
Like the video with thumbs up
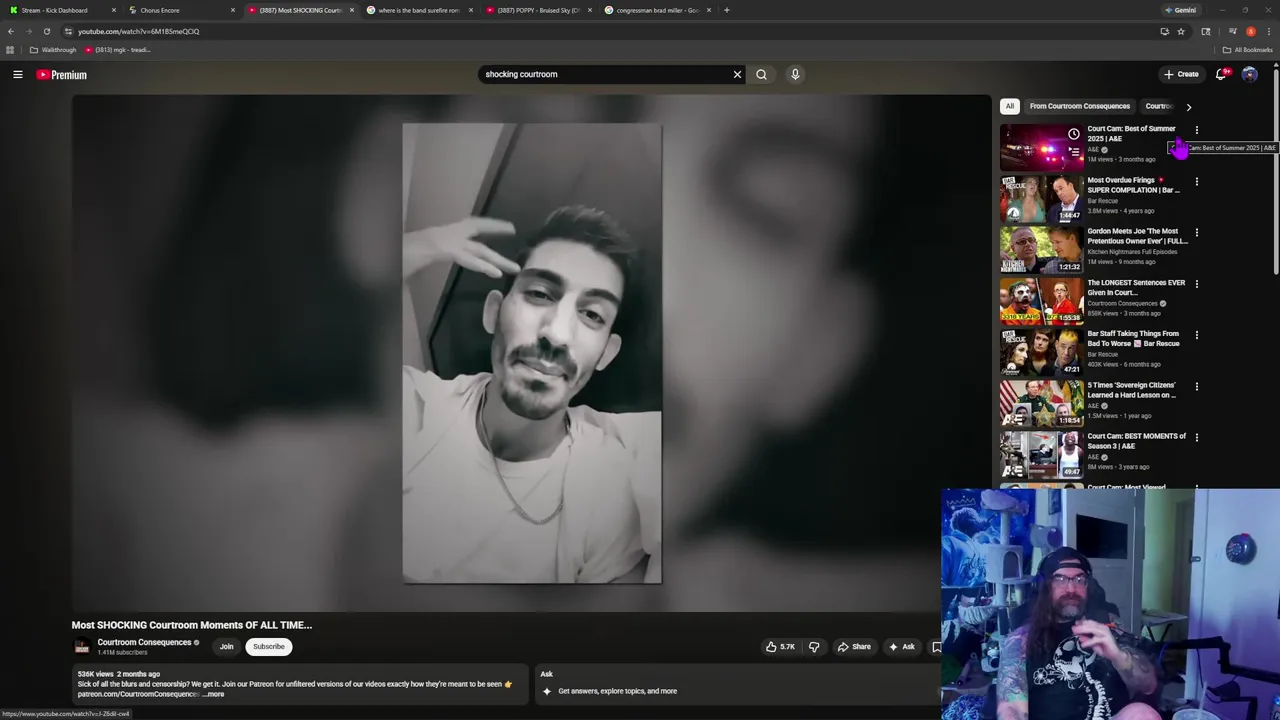tap(780, 647)
